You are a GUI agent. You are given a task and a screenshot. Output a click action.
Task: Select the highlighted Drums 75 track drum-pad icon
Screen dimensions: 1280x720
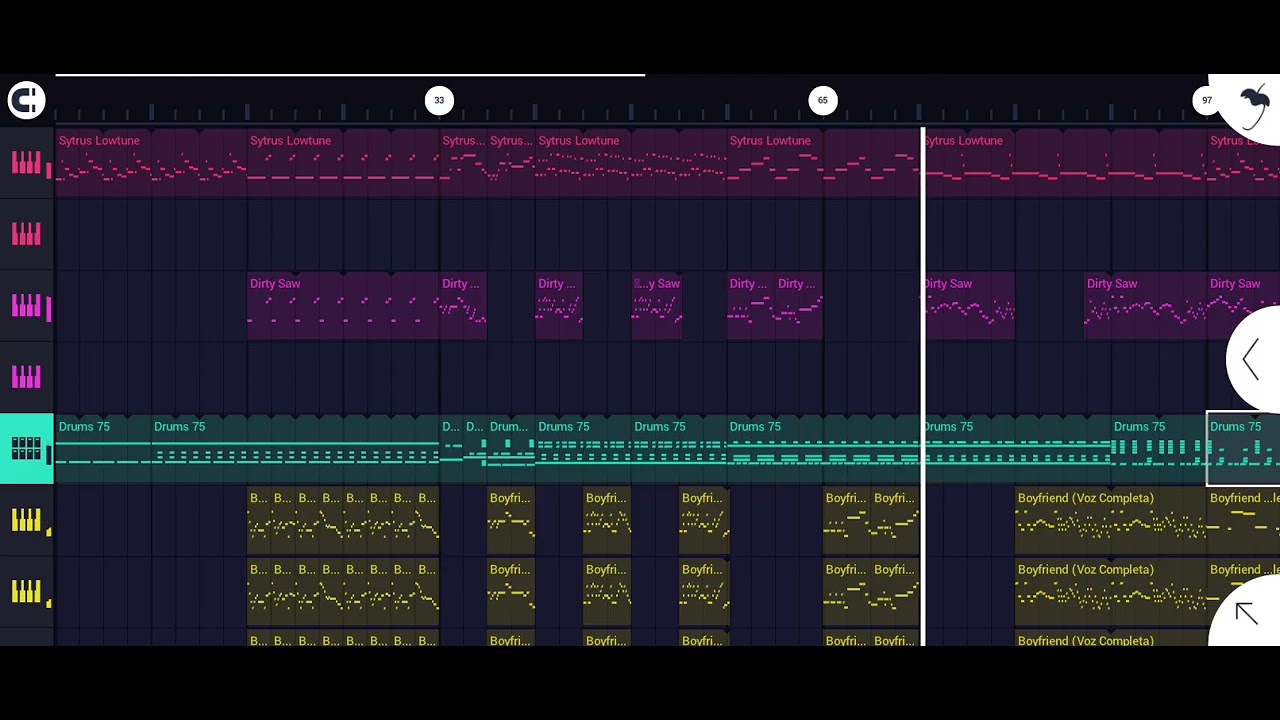pyautogui.click(x=26, y=449)
